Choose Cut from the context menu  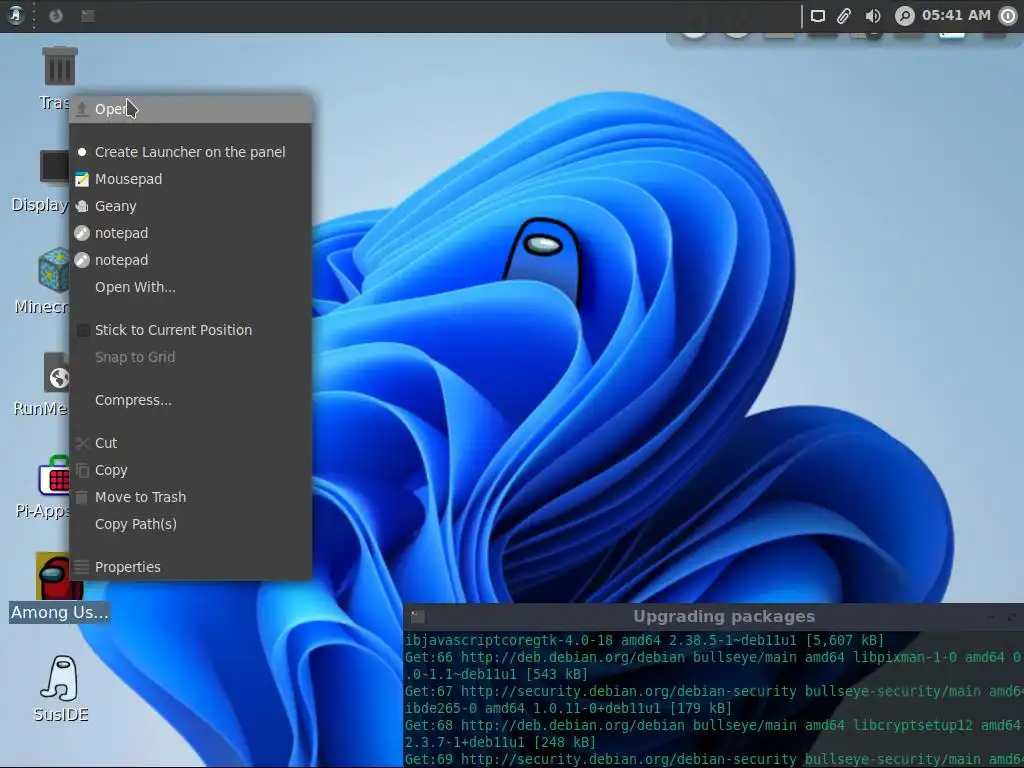pyautogui.click(x=191, y=443)
